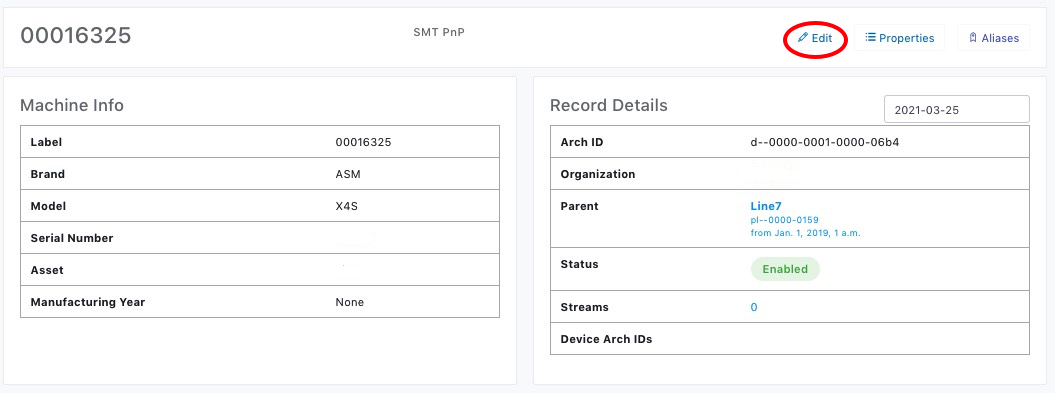Click the Record Details heading
This screenshot has height=393, width=1055.
[609, 106]
